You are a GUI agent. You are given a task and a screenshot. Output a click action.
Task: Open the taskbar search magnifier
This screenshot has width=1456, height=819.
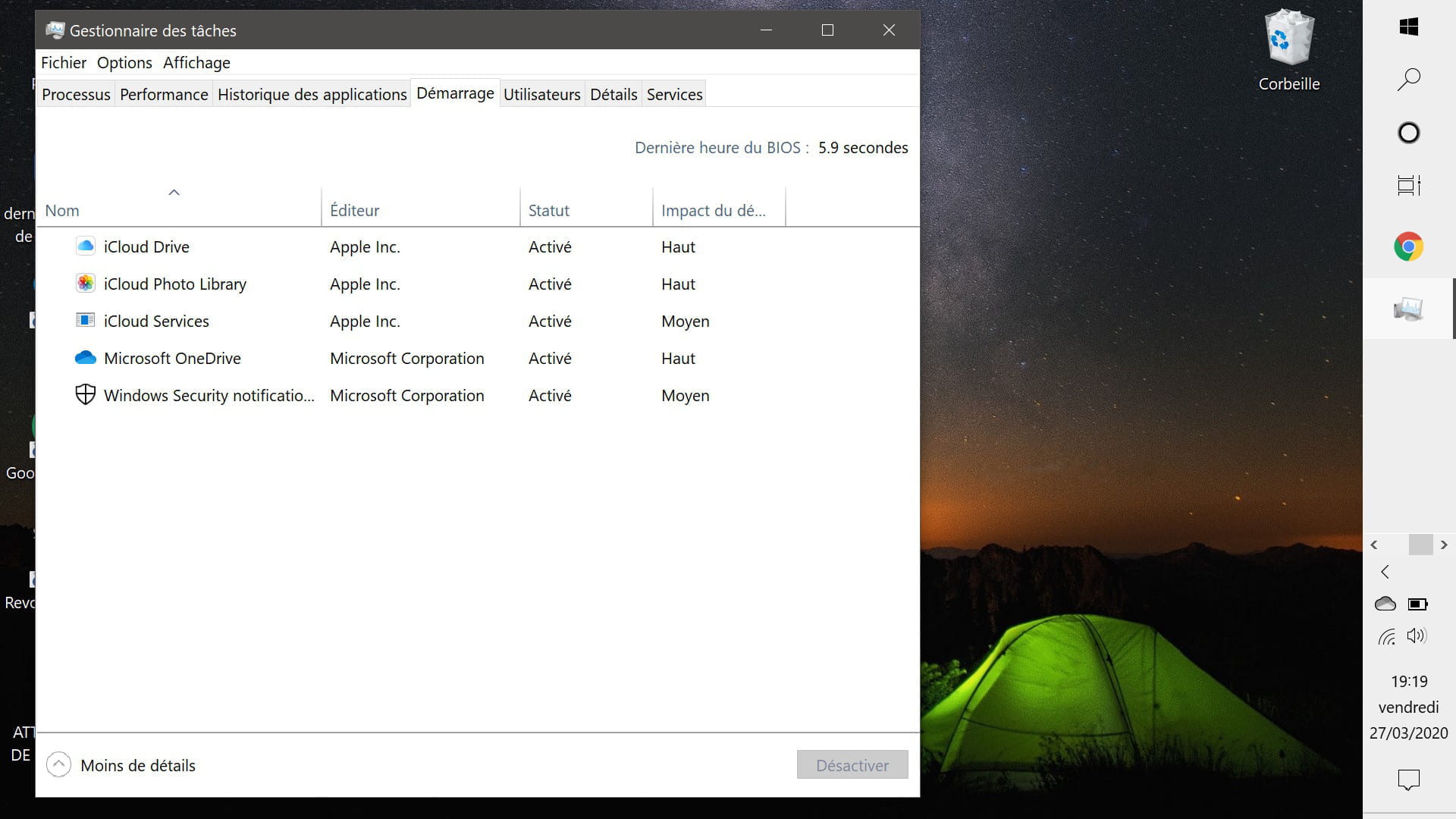click(1408, 80)
